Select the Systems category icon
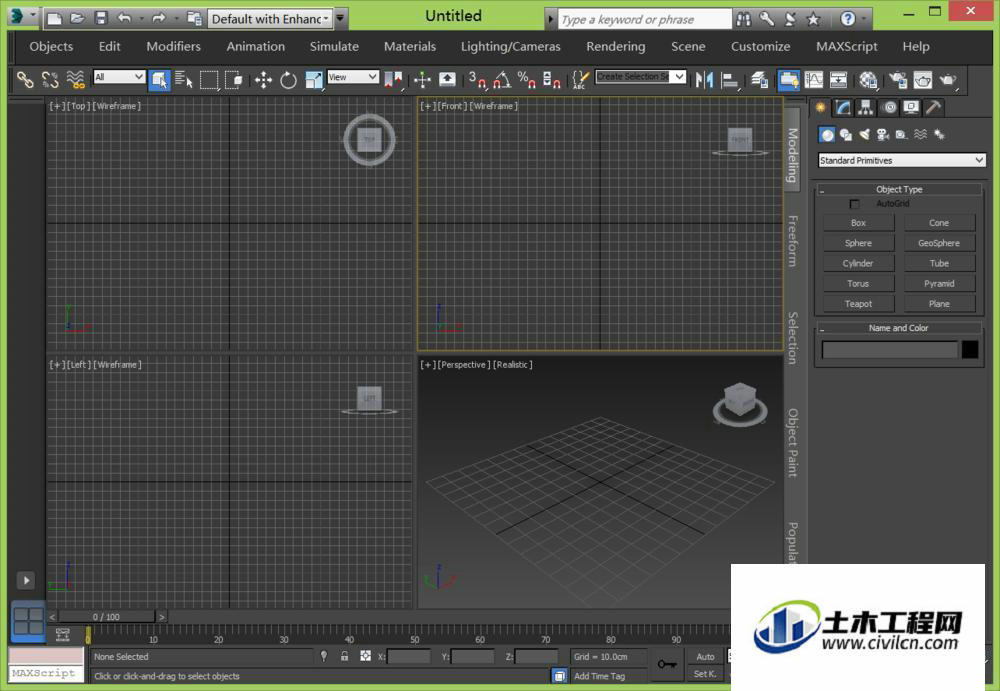The width and height of the screenshot is (1000, 691). click(x=939, y=135)
